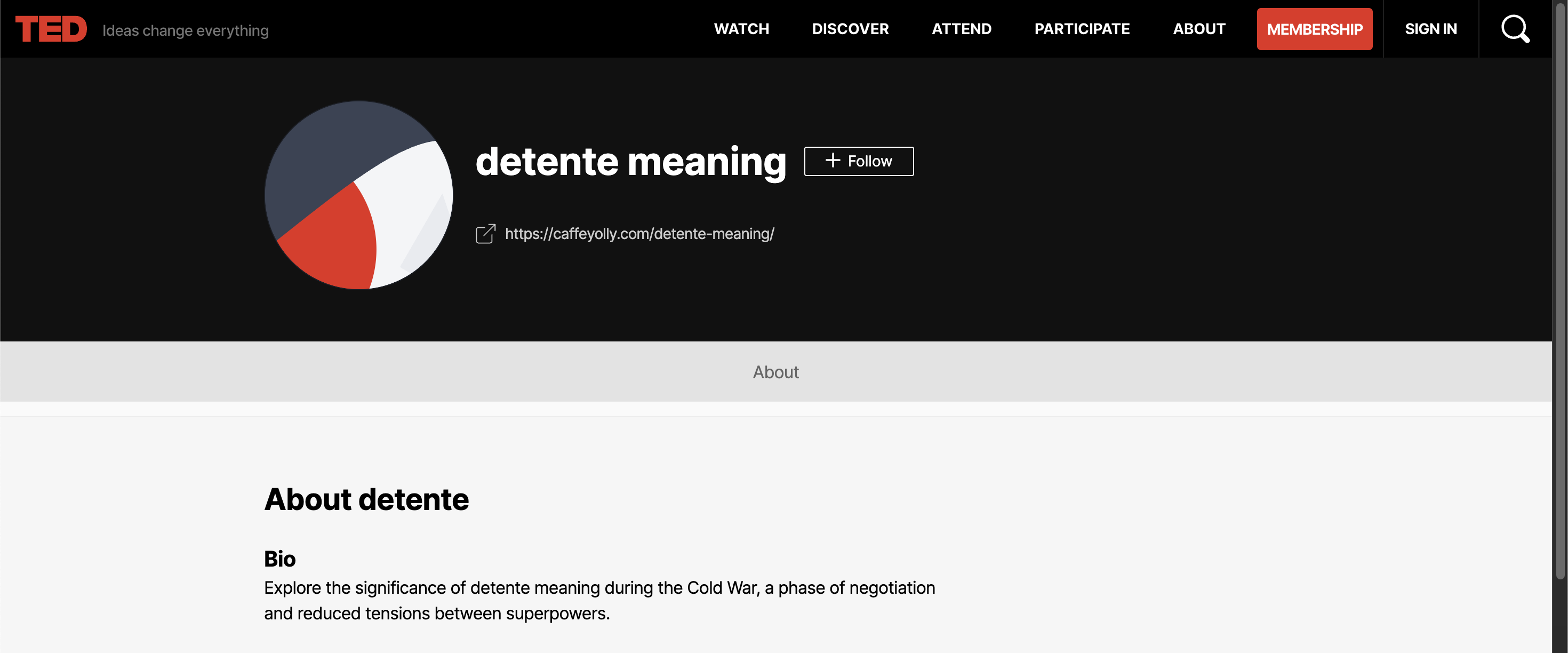
Task: Expand the ATTEND menu
Action: point(961,29)
